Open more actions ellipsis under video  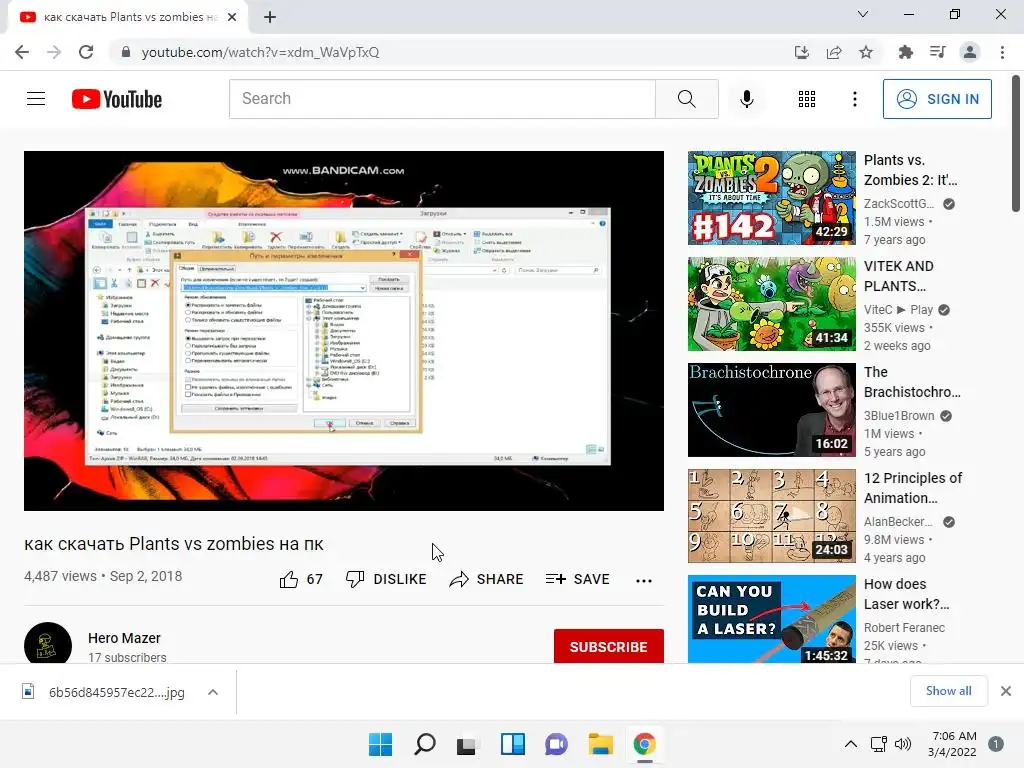644,581
